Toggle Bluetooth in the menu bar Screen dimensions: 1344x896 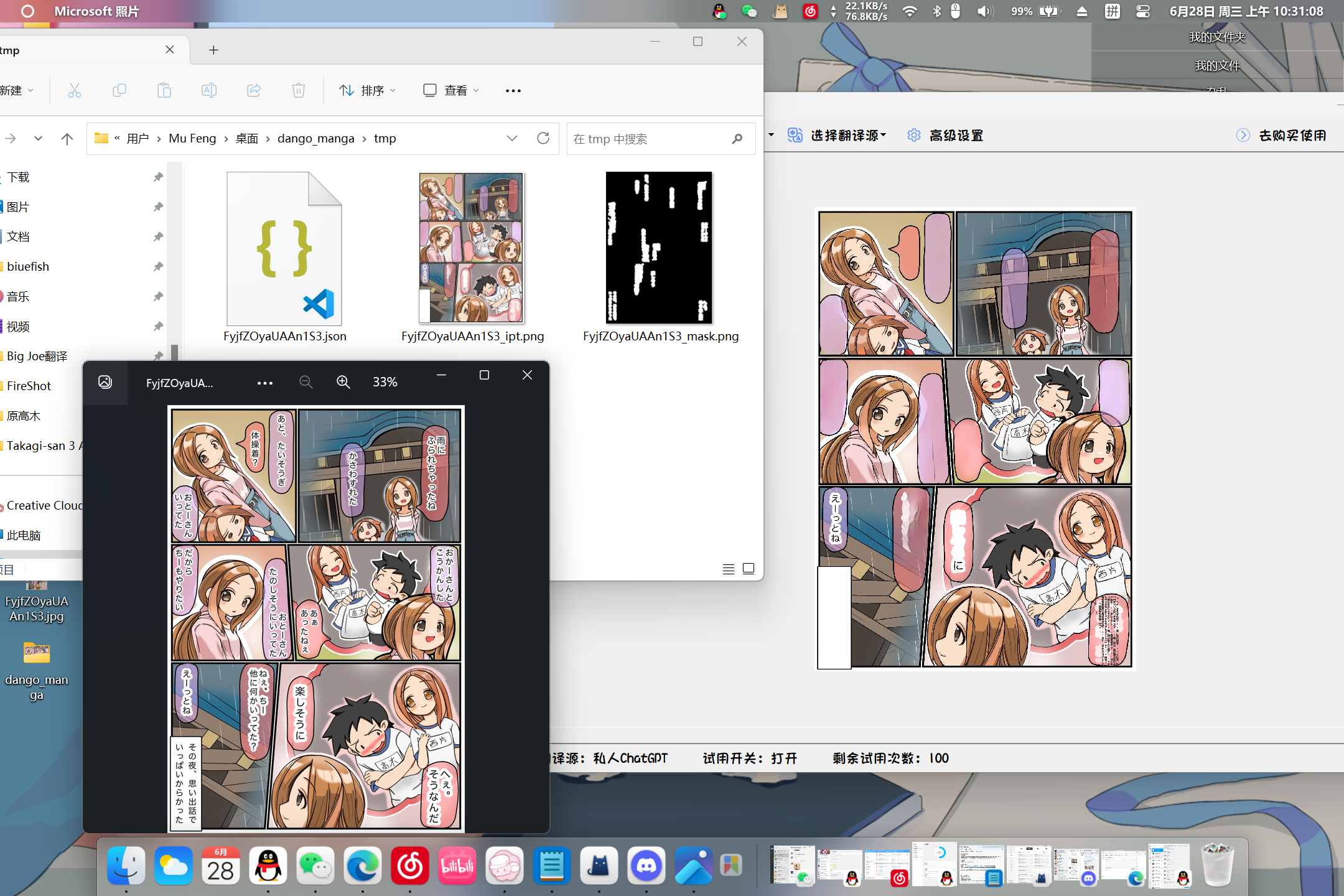coord(936,11)
